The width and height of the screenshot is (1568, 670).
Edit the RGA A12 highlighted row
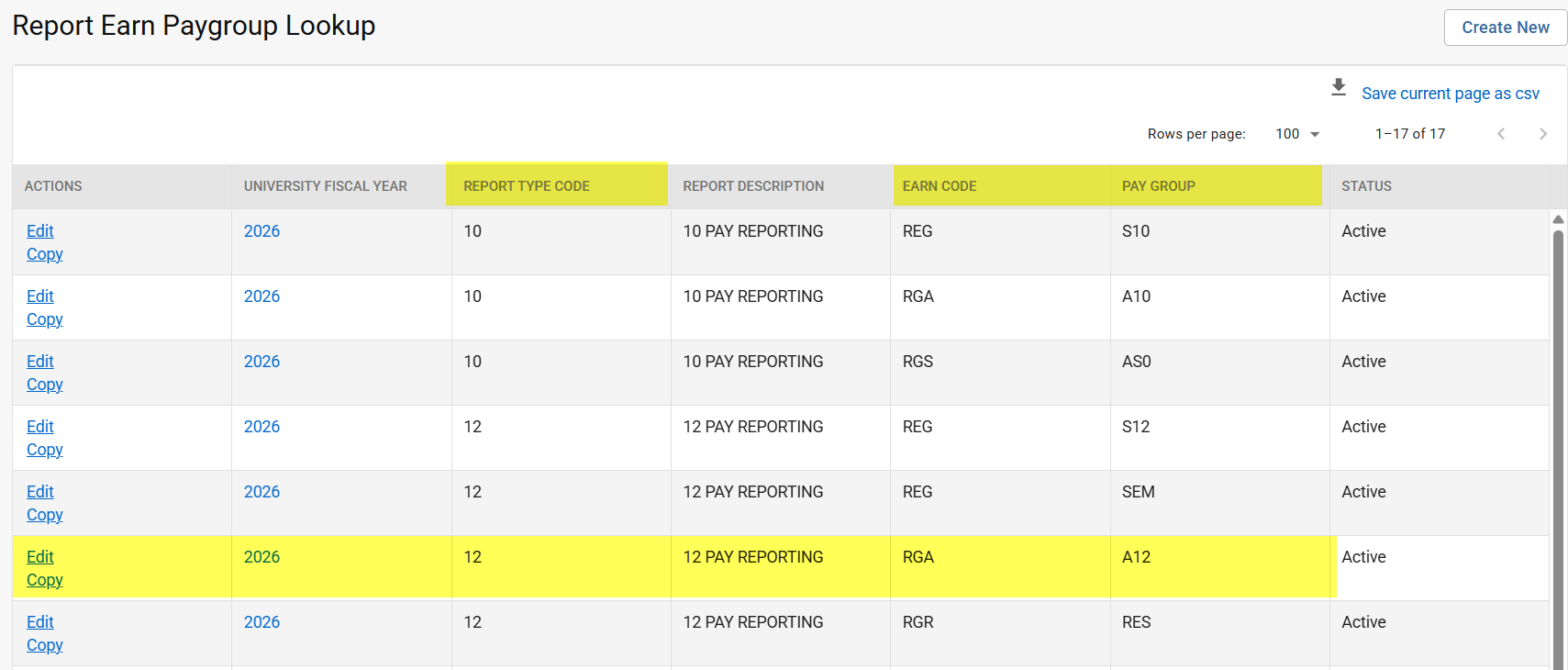click(x=40, y=557)
